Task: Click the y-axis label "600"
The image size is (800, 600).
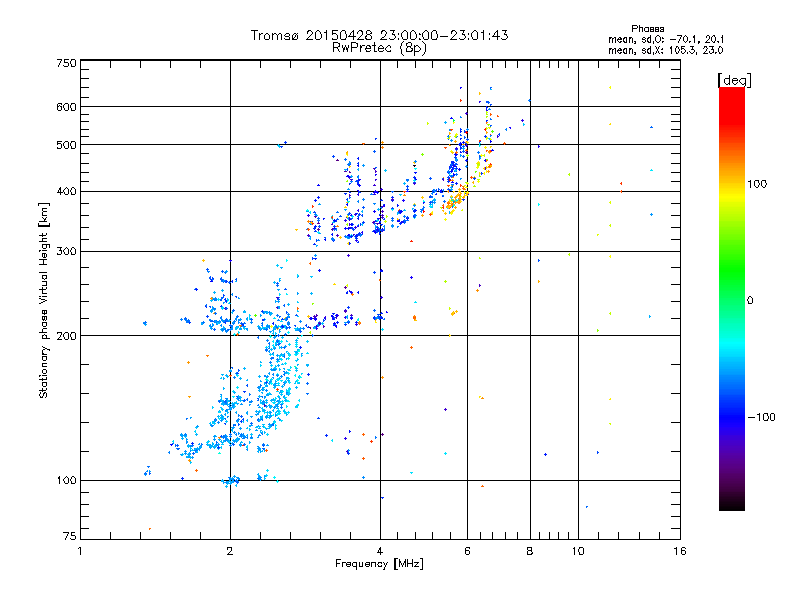Action: [66, 107]
